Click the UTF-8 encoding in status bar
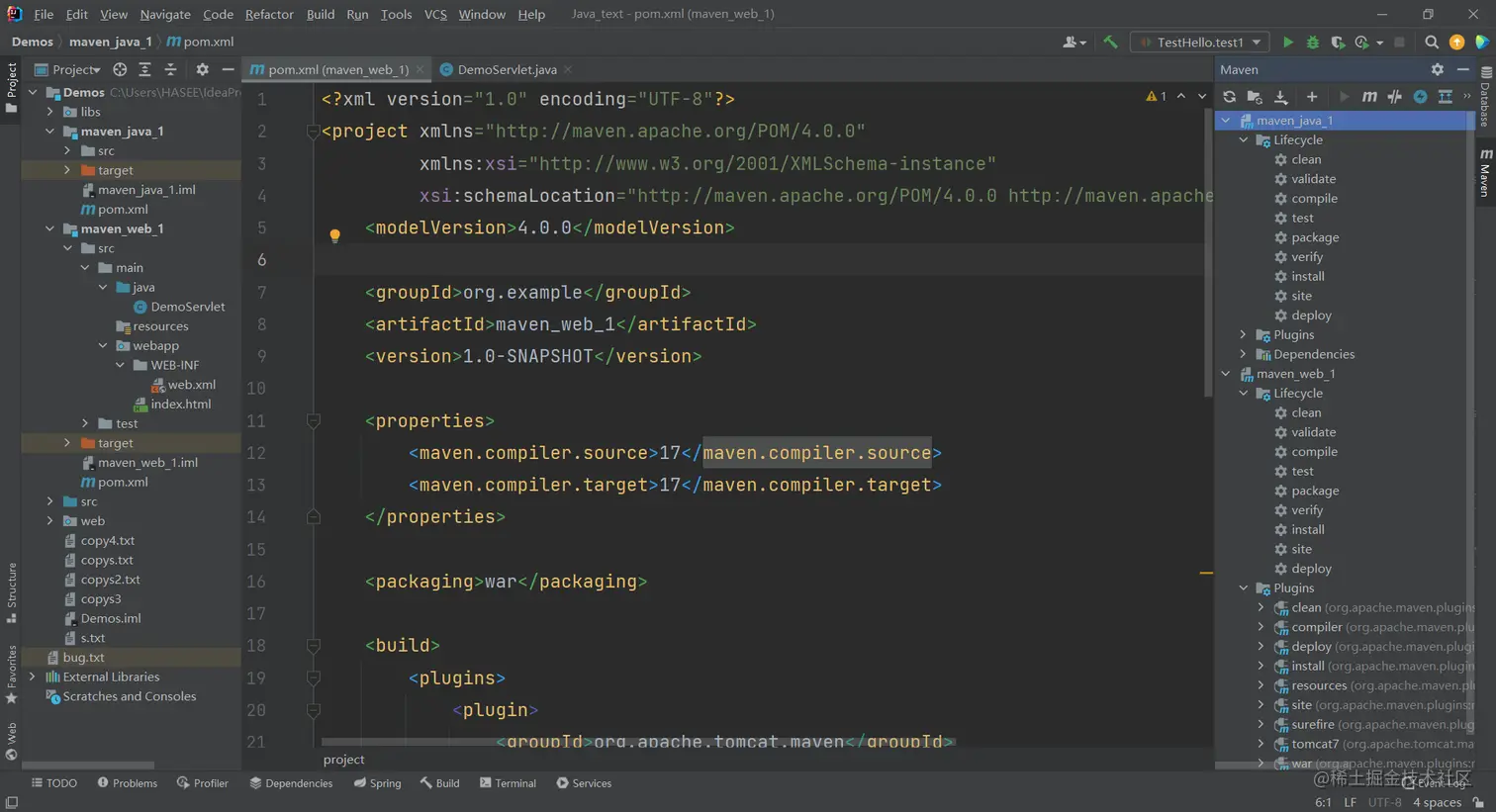Viewport: 1496px width, 812px height. tap(1384, 803)
